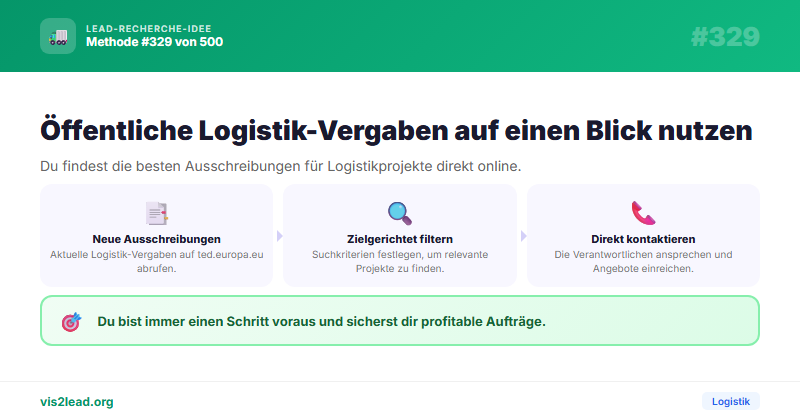
Task: Click the text 'Methode #329 von 500'
Action: coord(155,42)
